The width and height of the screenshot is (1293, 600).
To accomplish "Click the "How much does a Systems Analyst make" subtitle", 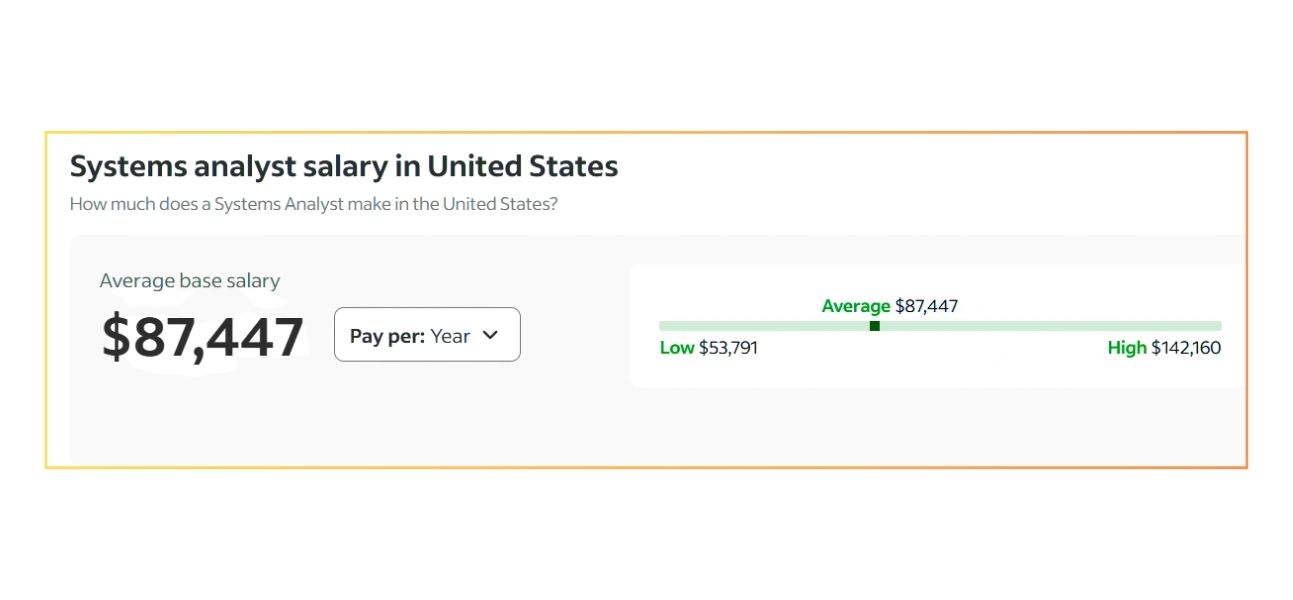I will pyautogui.click(x=313, y=204).
